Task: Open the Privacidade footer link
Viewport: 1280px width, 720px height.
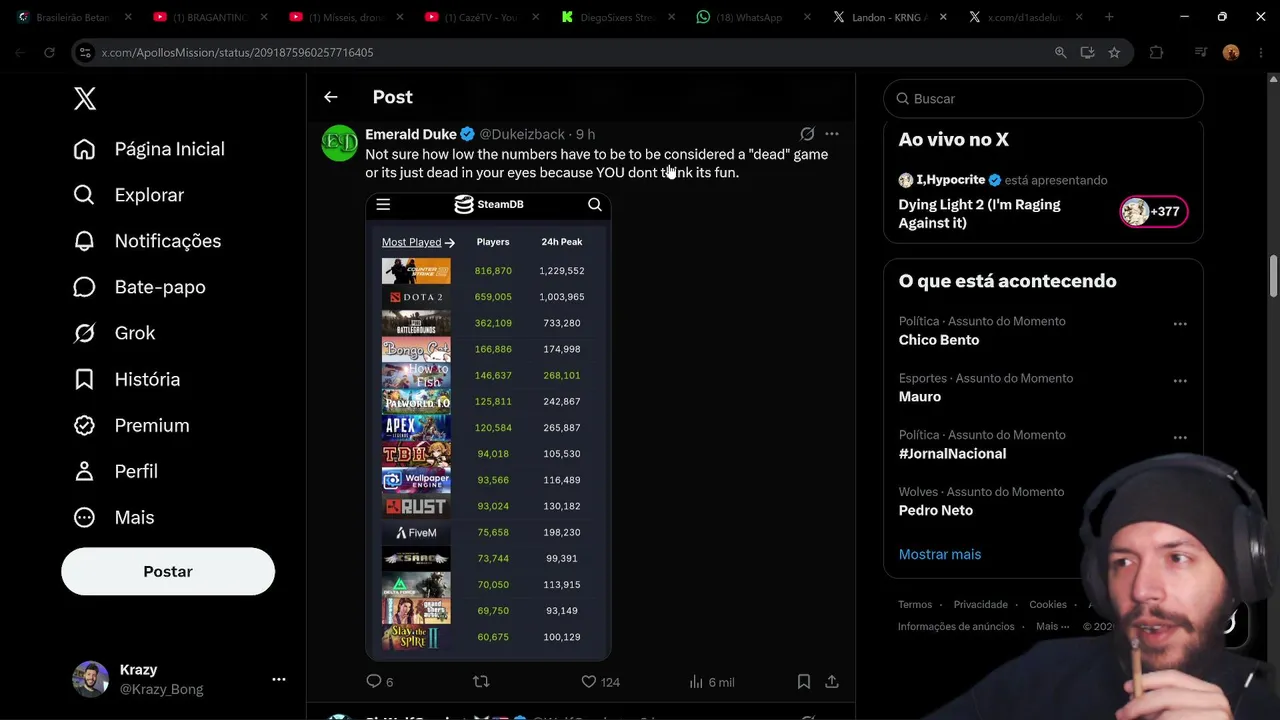Action: [981, 604]
